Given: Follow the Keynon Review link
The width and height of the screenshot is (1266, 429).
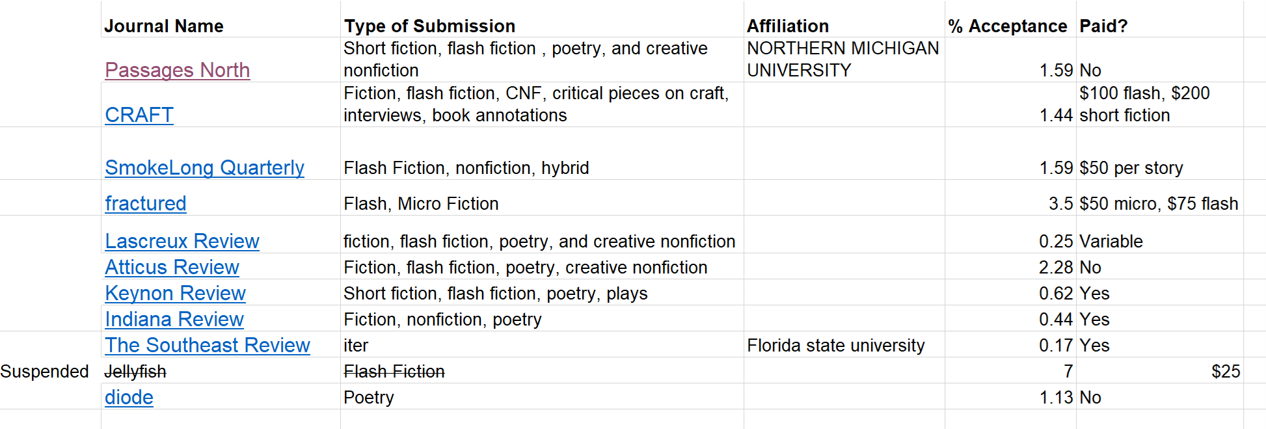Looking at the screenshot, I should click(x=175, y=293).
